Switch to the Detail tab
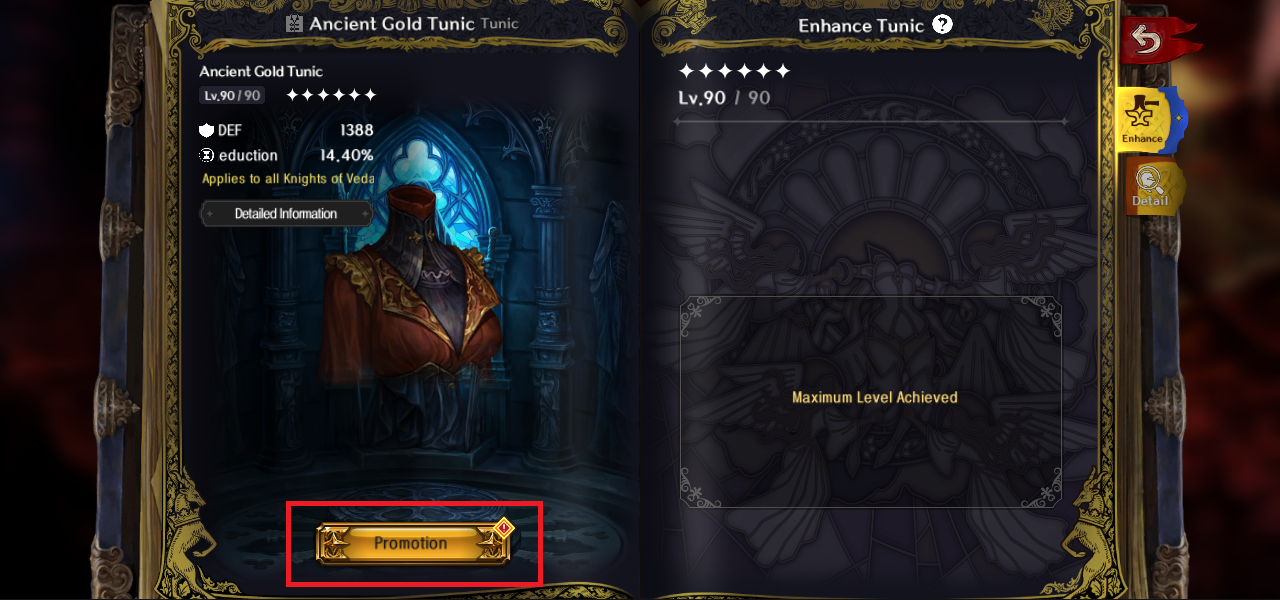The image size is (1280, 600). [x=1150, y=186]
